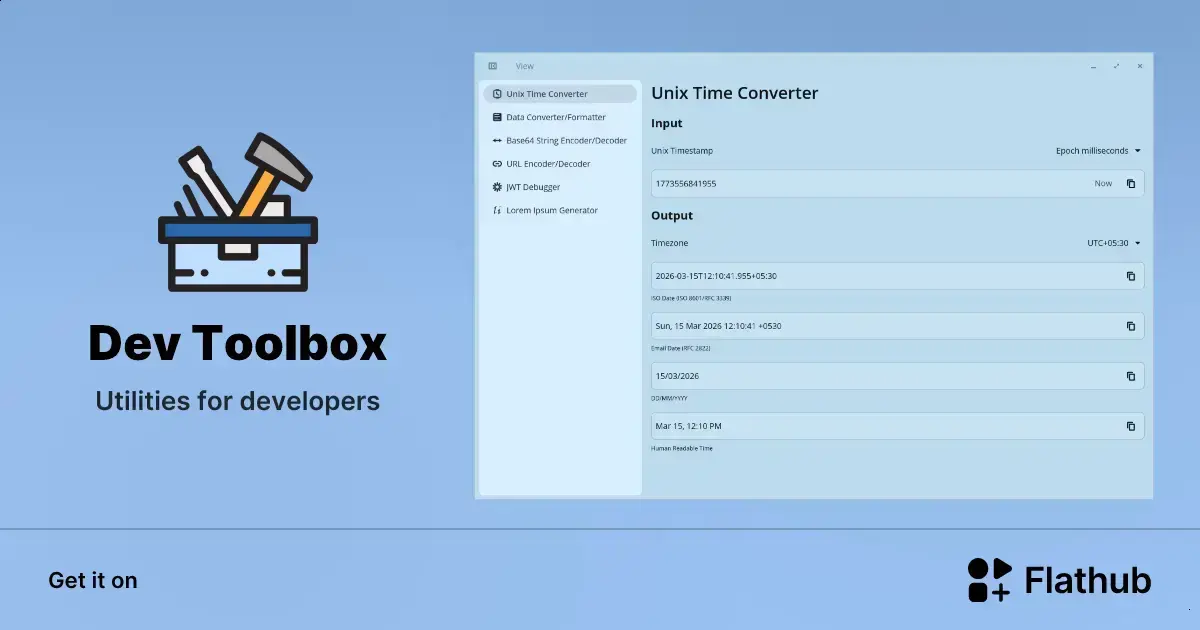This screenshot has height=630, width=1200.
Task: Click the Unix Timestamp label
Action: (x=682, y=151)
